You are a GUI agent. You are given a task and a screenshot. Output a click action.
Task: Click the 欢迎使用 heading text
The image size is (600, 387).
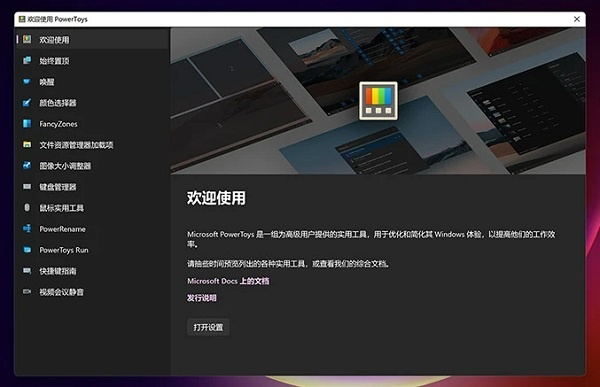[216, 198]
